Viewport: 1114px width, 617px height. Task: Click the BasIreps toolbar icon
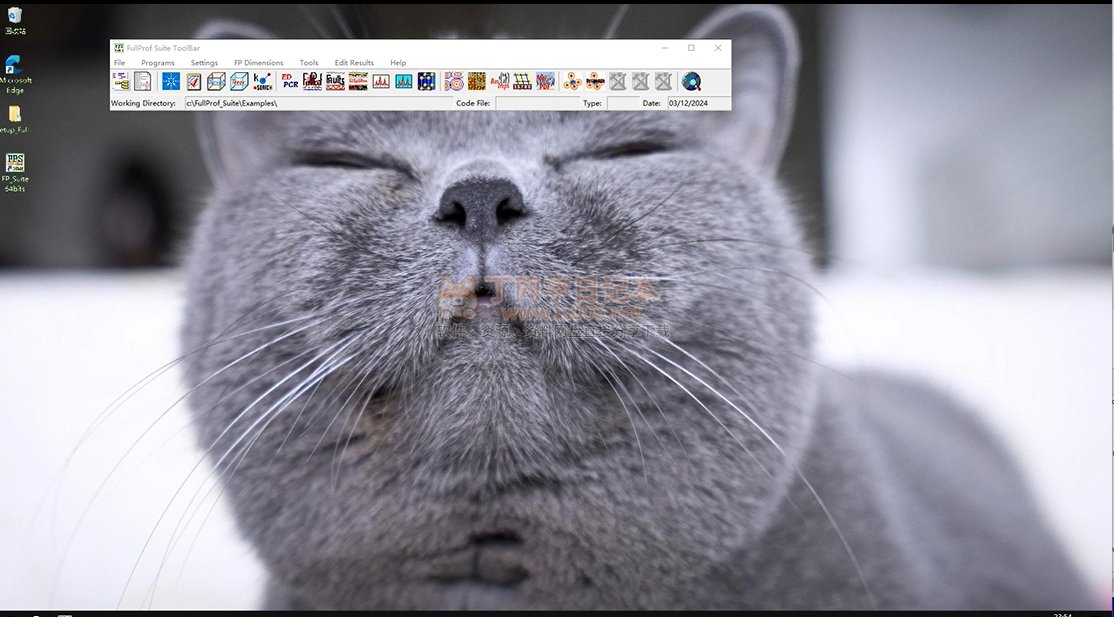click(x=500, y=81)
